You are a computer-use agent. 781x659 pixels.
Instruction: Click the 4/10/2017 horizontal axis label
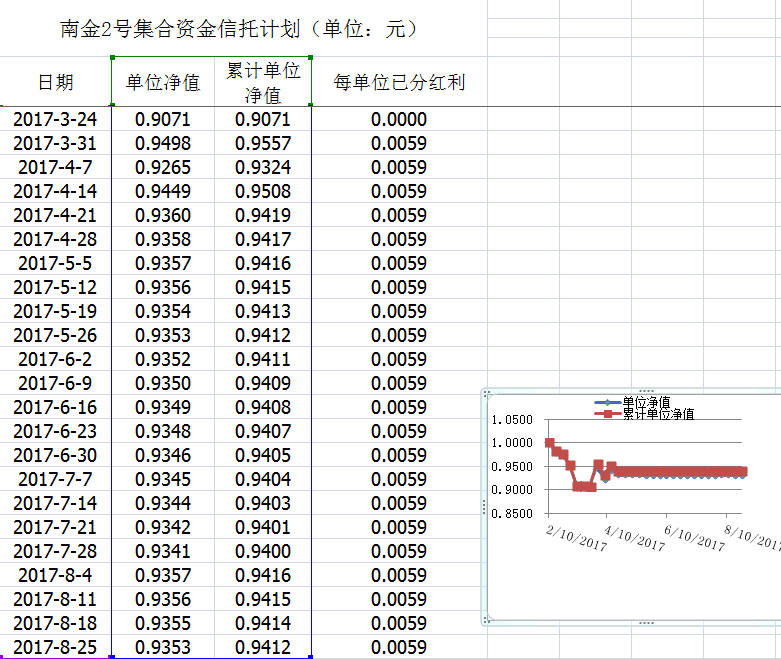635,539
